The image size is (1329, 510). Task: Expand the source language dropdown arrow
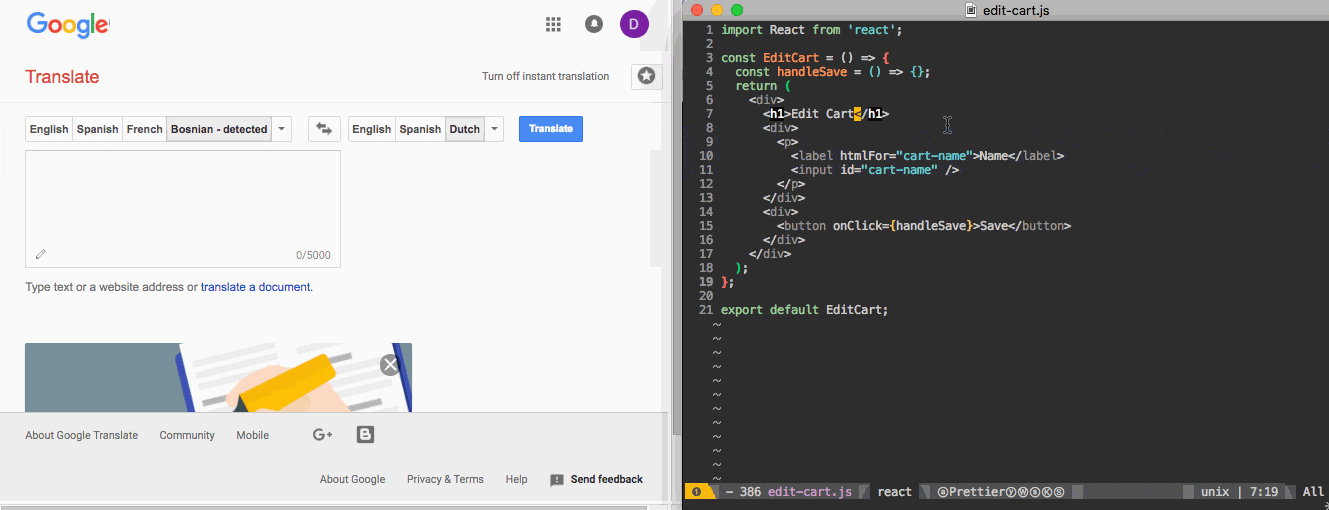click(x=282, y=129)
